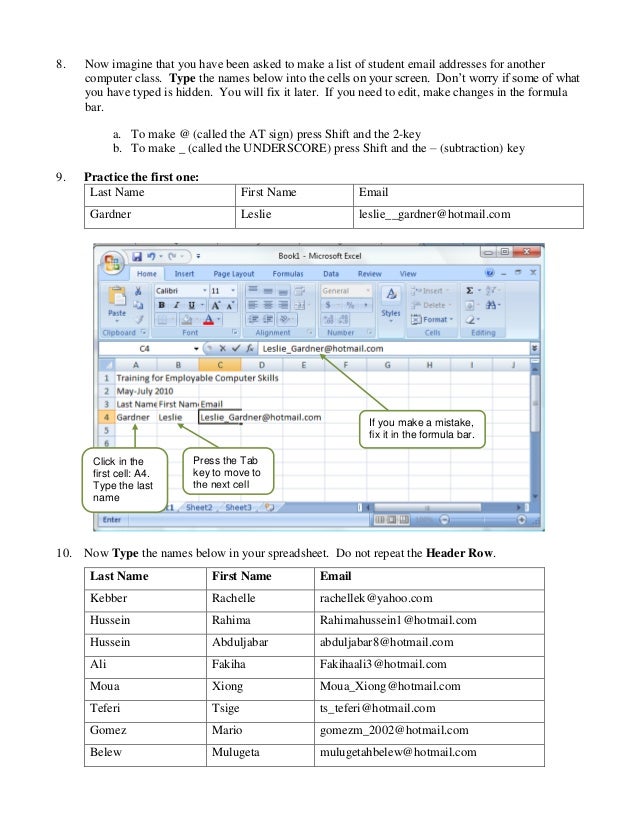Increase the font size with the large A
Screen dimensions: 638x826
click(x=215, y=305)
